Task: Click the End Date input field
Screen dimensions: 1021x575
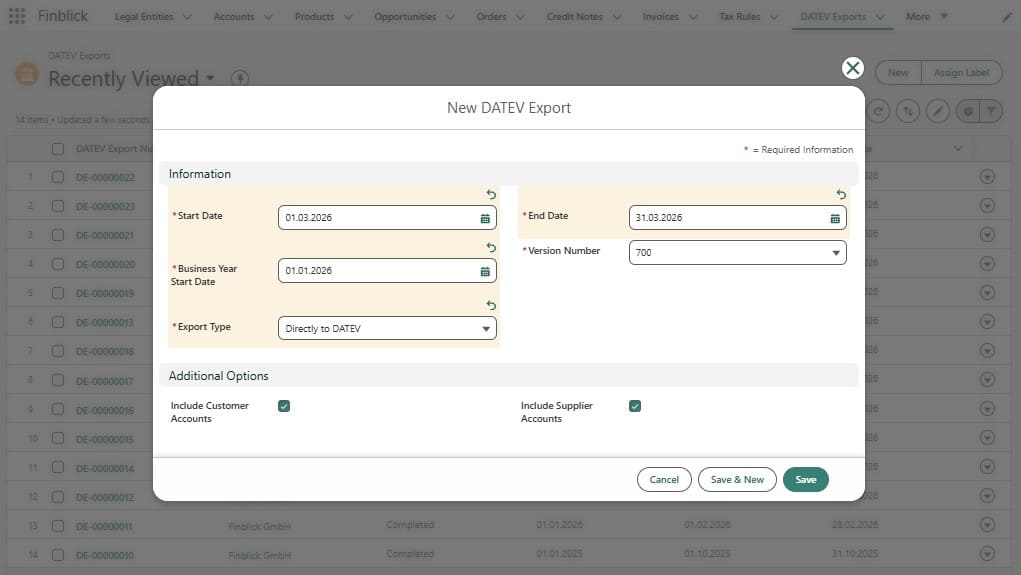Action: tap(738, 217)
